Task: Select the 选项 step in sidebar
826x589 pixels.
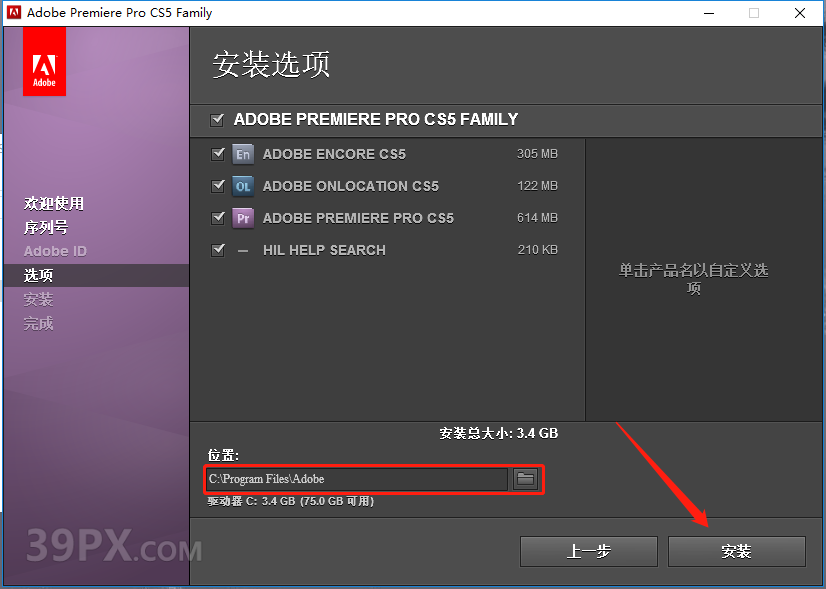Action: (38, 275)
